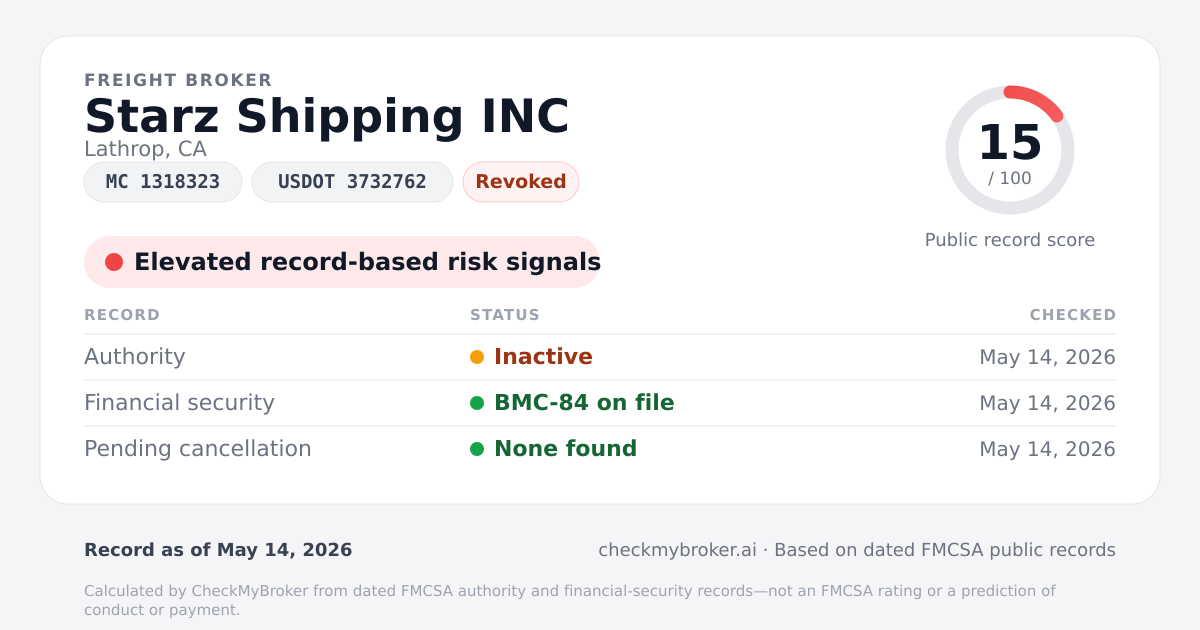
Task: Click the red dot beside Elevated risk signals
Action: coord(114,262)
